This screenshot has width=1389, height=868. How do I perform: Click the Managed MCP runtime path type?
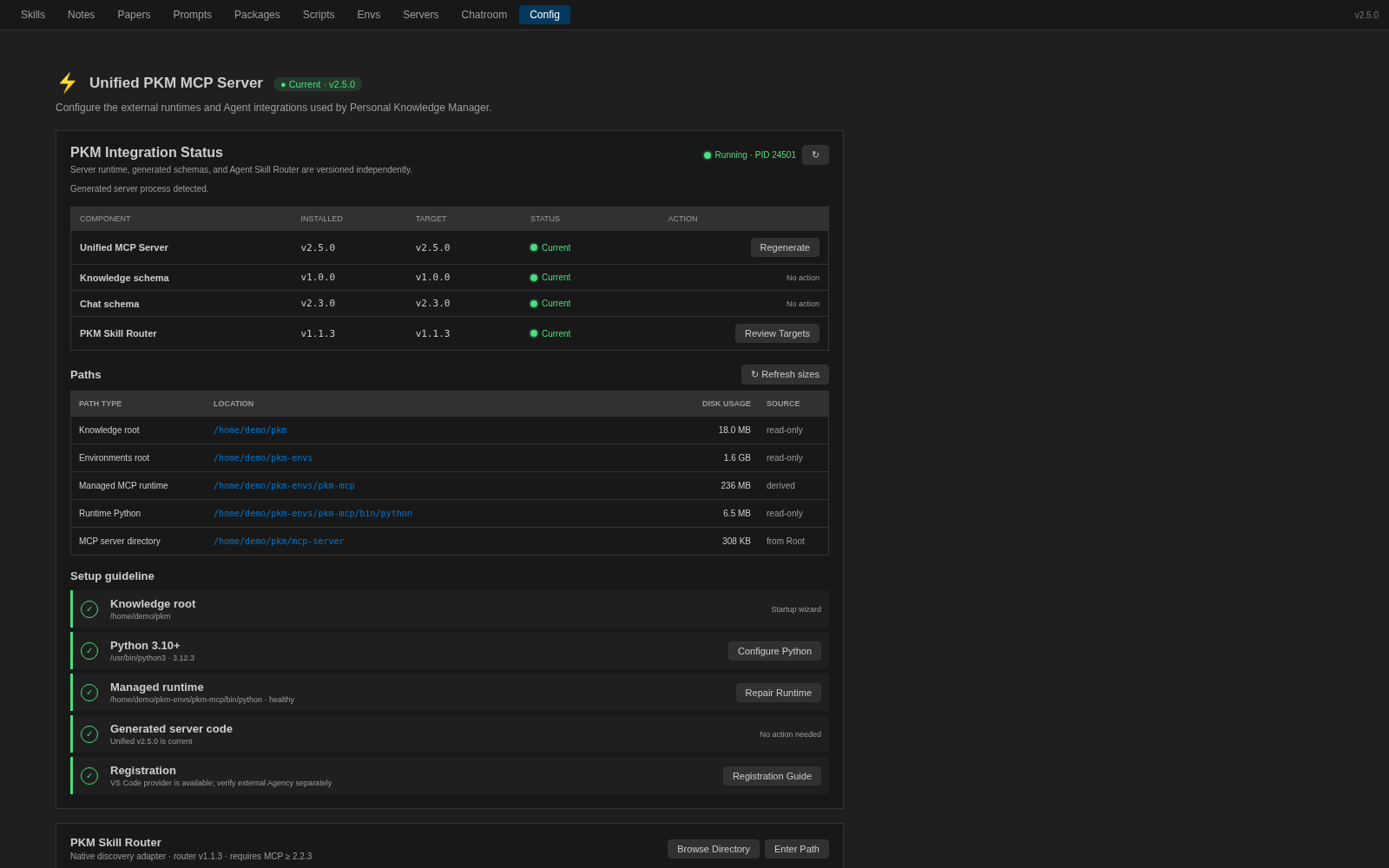tap(123, 486)
